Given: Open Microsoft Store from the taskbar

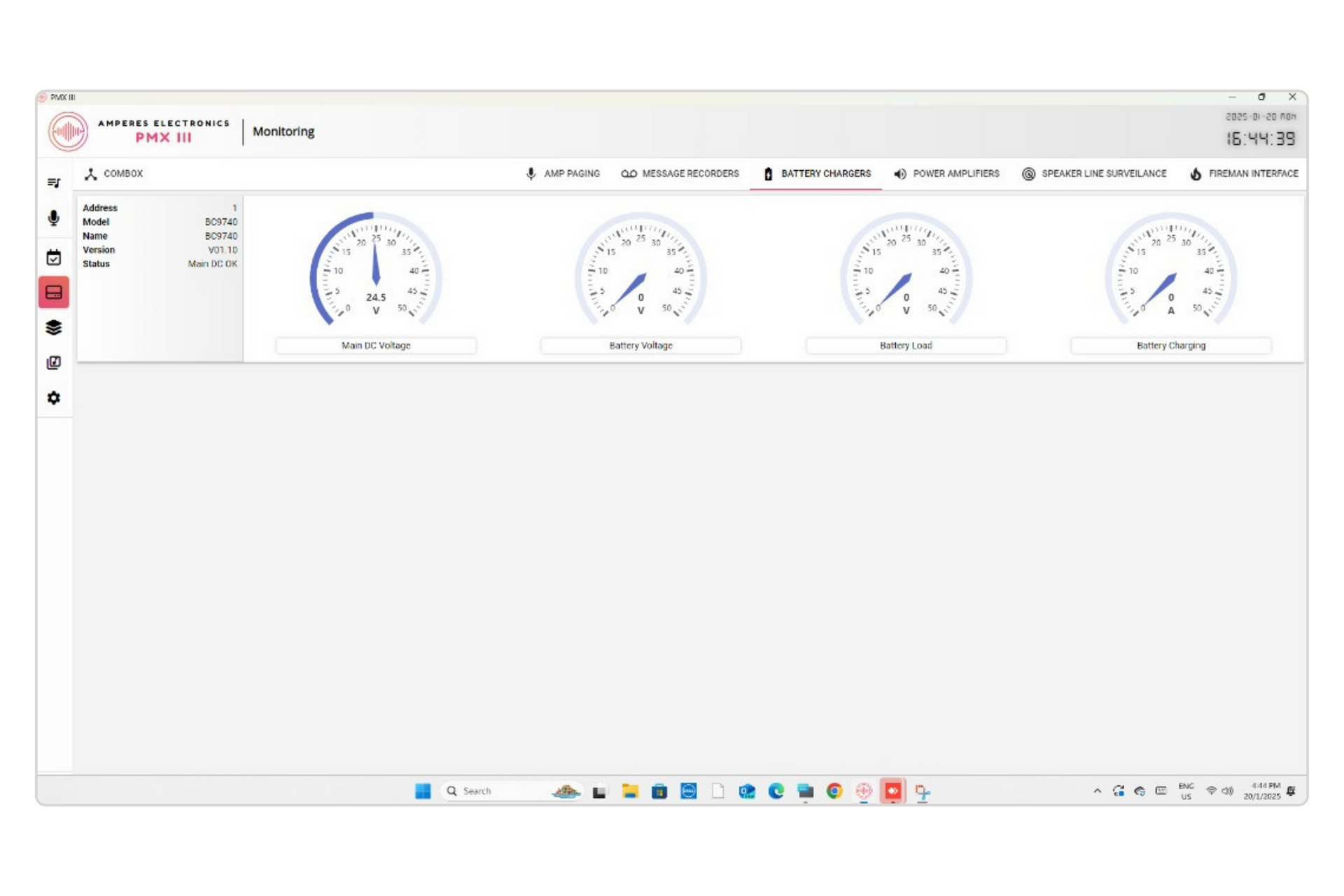Looking at the screenshot, I should (659, 791).
